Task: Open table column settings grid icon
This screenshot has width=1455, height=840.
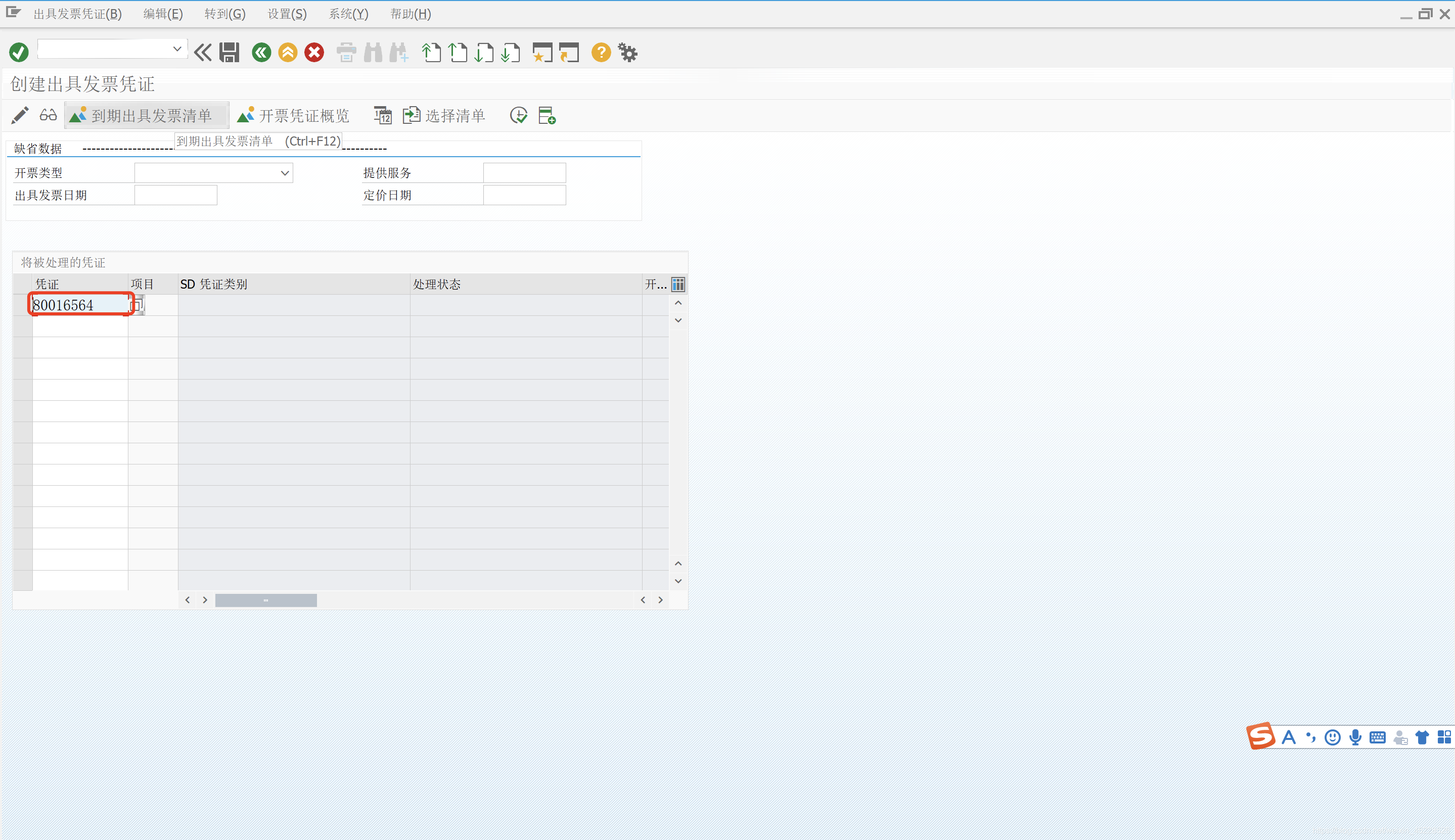Action: pyautogui.click(x=678, y=285)
